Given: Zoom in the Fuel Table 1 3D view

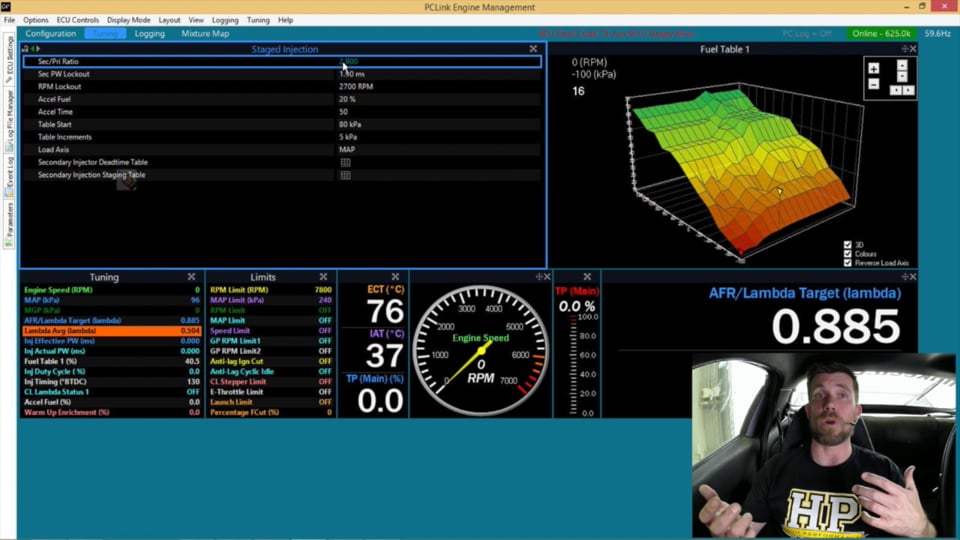Looking at the screenshot, I should (x=874, y=69).
